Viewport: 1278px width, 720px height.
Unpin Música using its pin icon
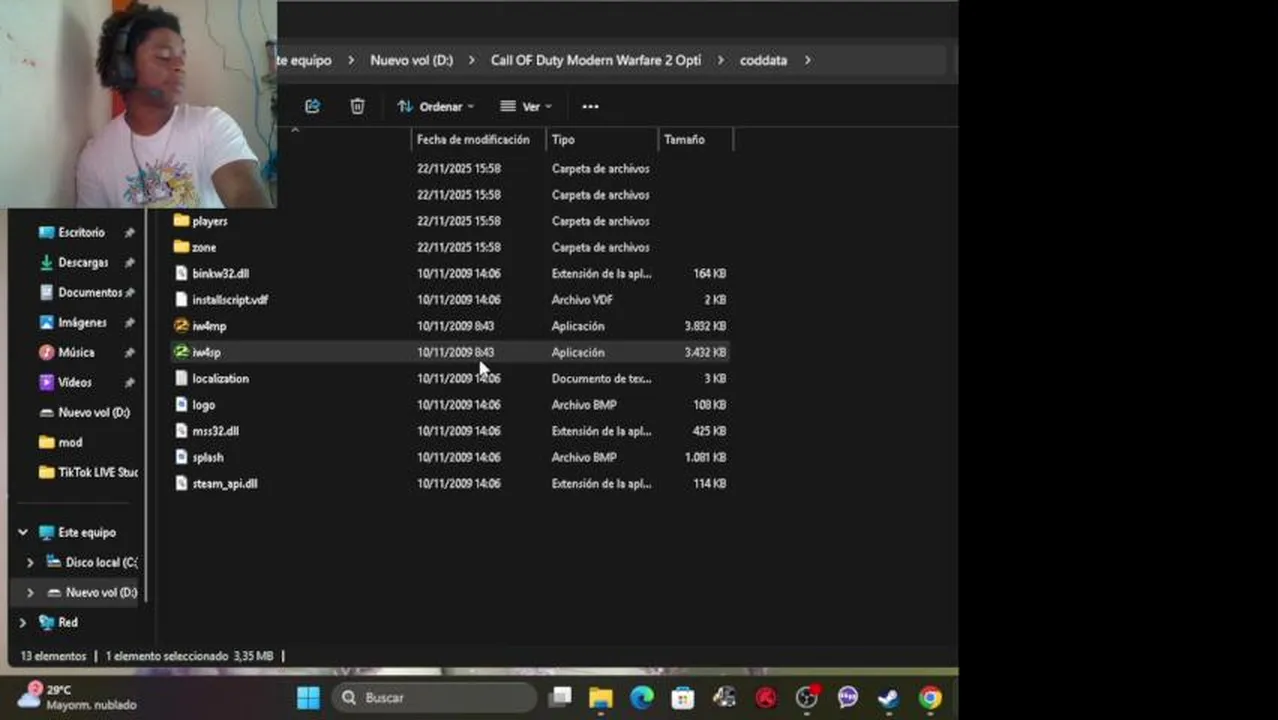[129, 352]
